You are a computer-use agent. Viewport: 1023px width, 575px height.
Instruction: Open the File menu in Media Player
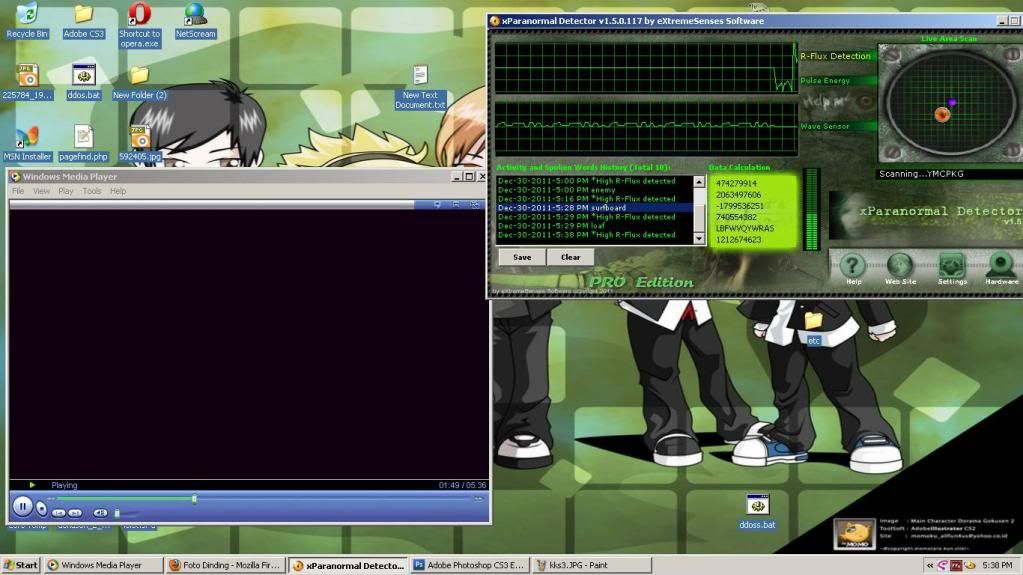pos(18,191)
